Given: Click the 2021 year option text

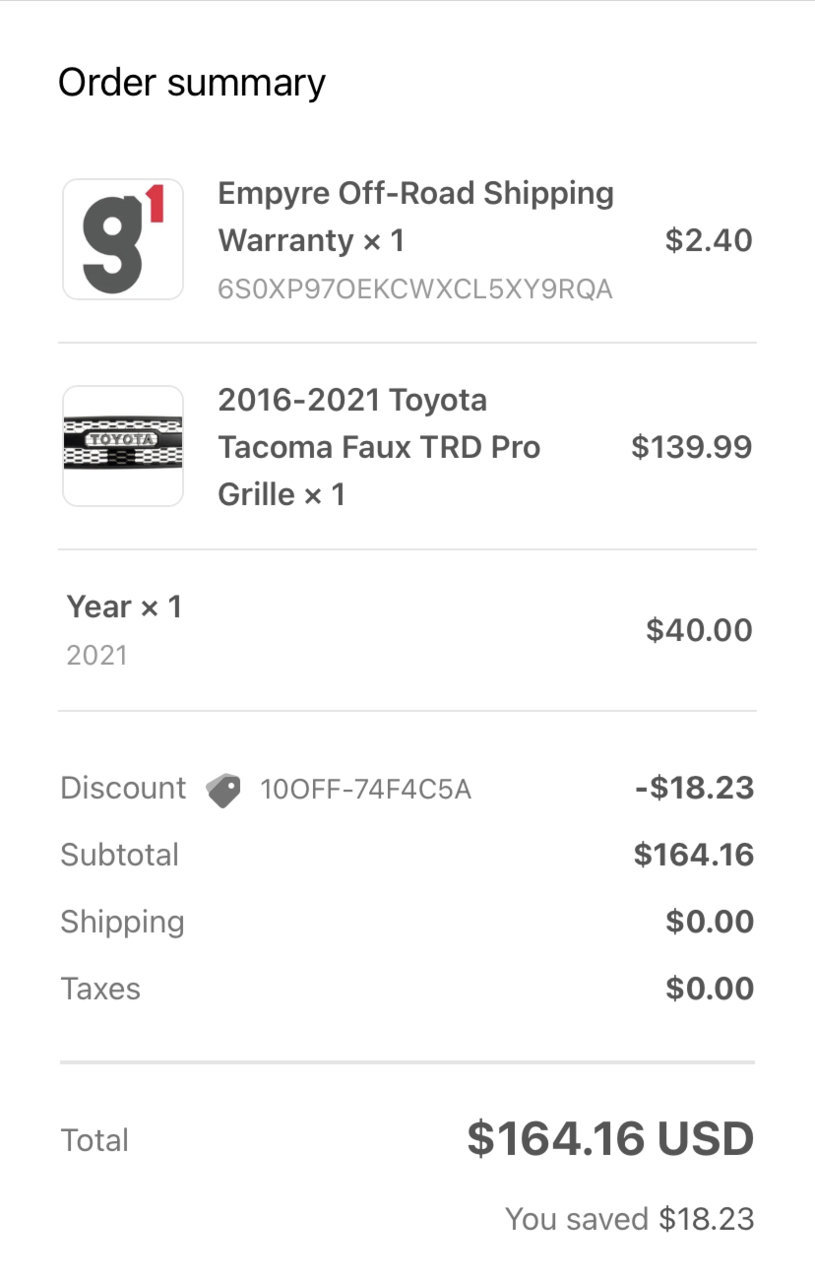Looking at the screenshot, I should click(97, 655).
